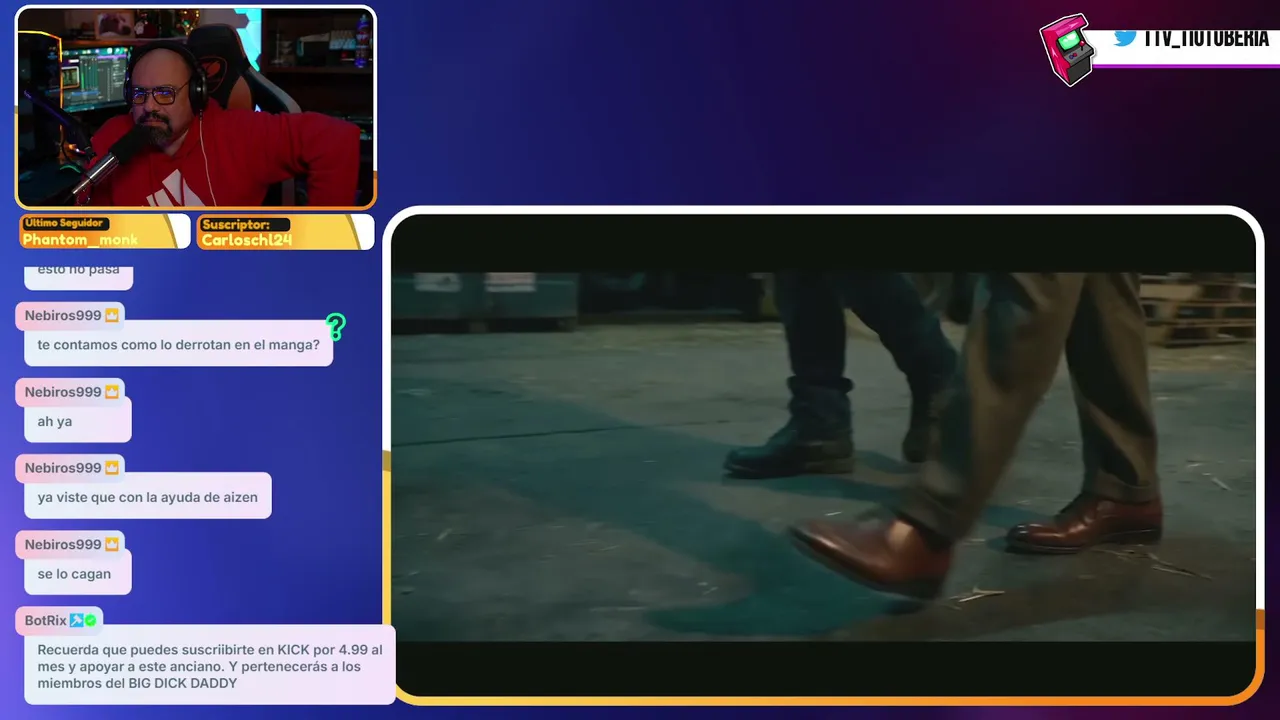This screenshot has height=720, width=1280.
Task: Click the main video player showing walking feet
Action: pos(823,456)
